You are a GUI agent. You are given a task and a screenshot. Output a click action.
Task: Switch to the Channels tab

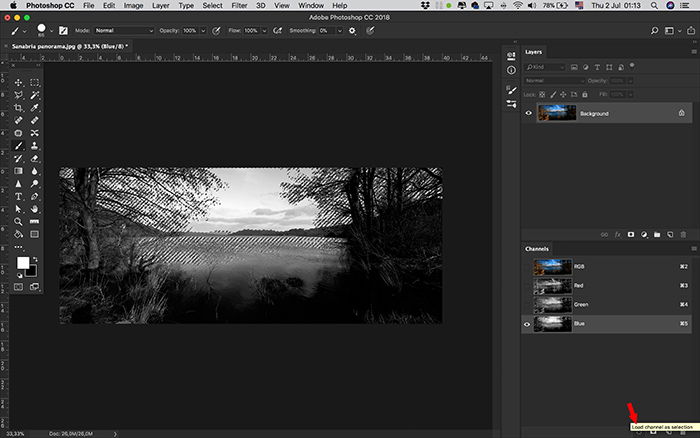tap(537, 249)
